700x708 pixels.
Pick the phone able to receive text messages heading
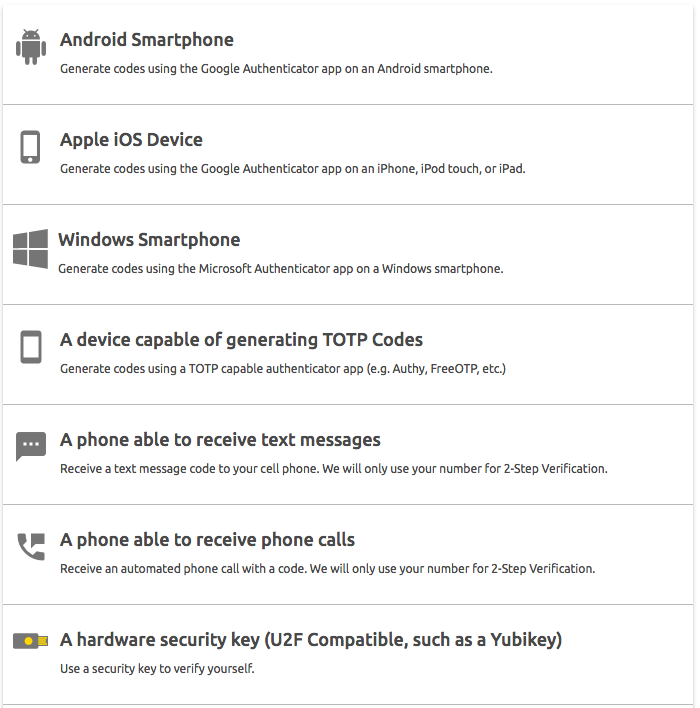click(x=220, y=440)
